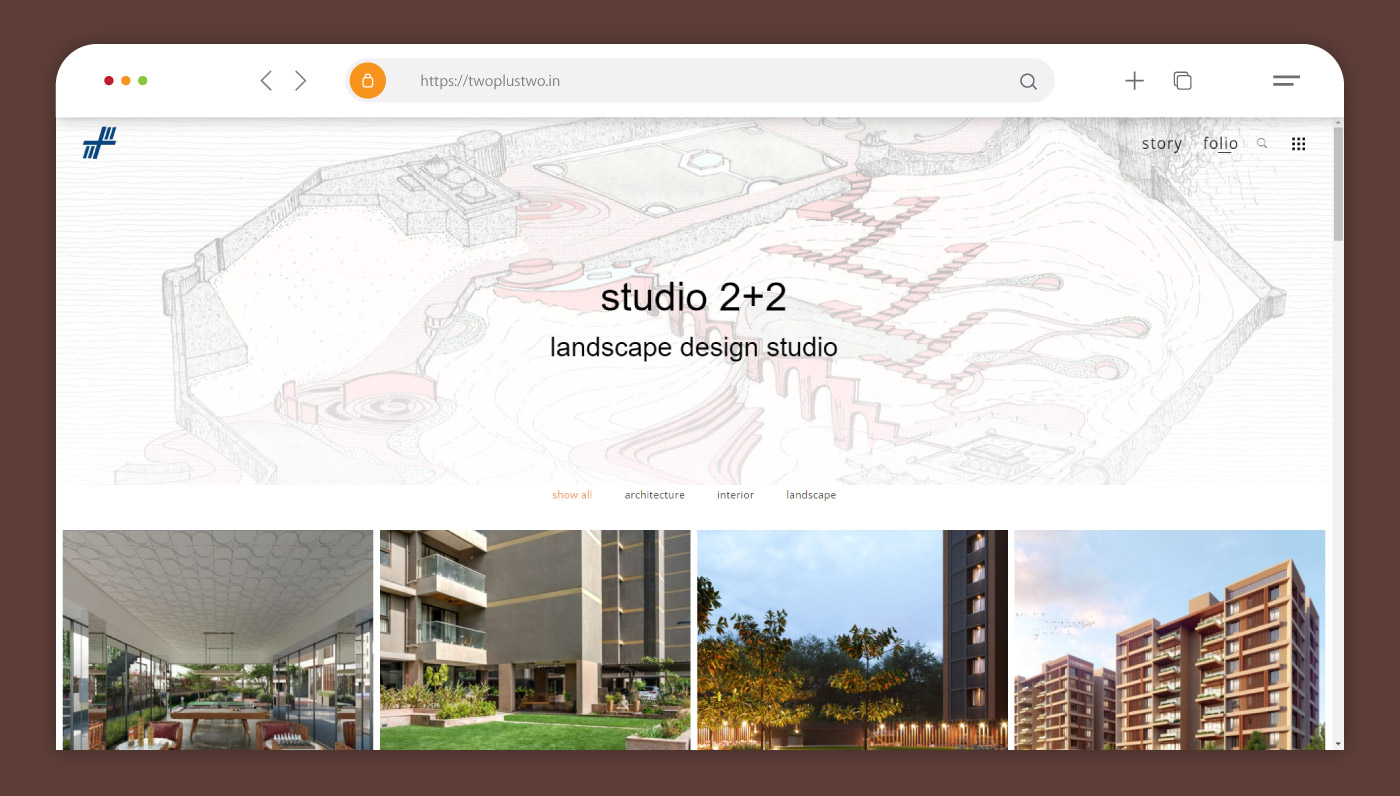The height and width of the screenshot is (796, 1400).
Task: Open the tab overview squares icon
Action: coord(1182,81)
